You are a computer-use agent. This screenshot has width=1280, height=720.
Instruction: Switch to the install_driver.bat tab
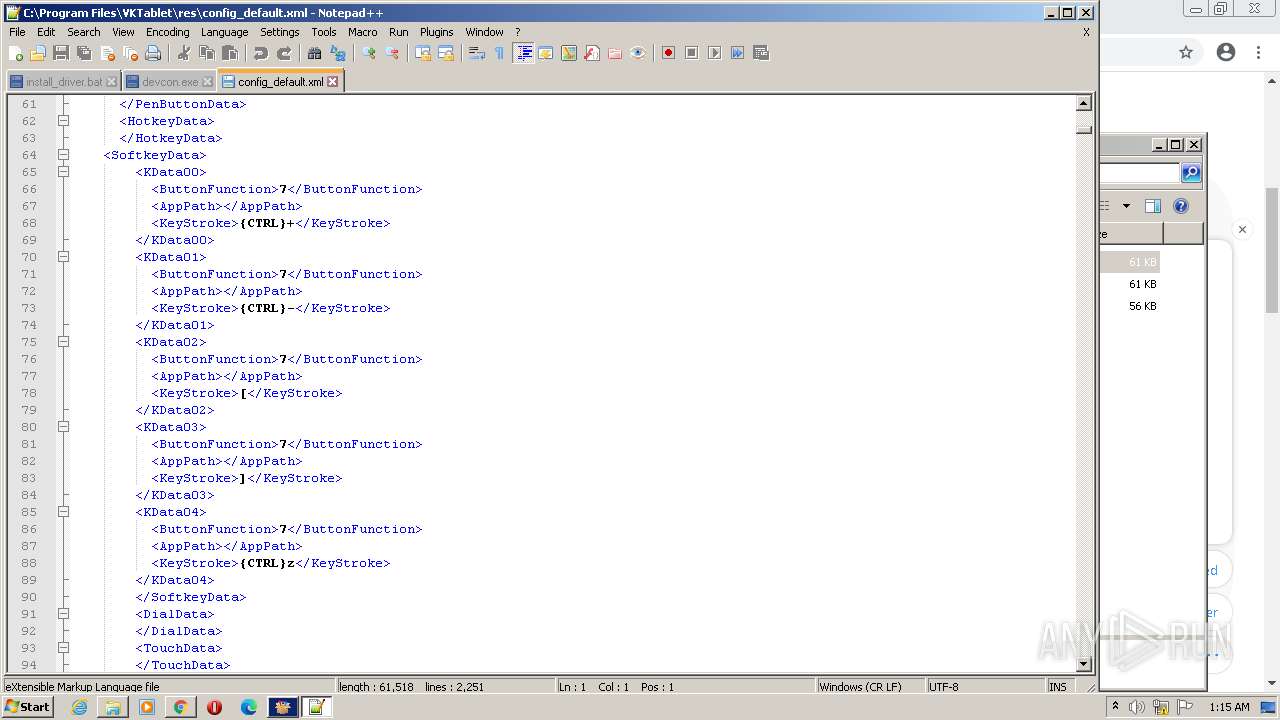pyautogui.click(x=63, y=82)
